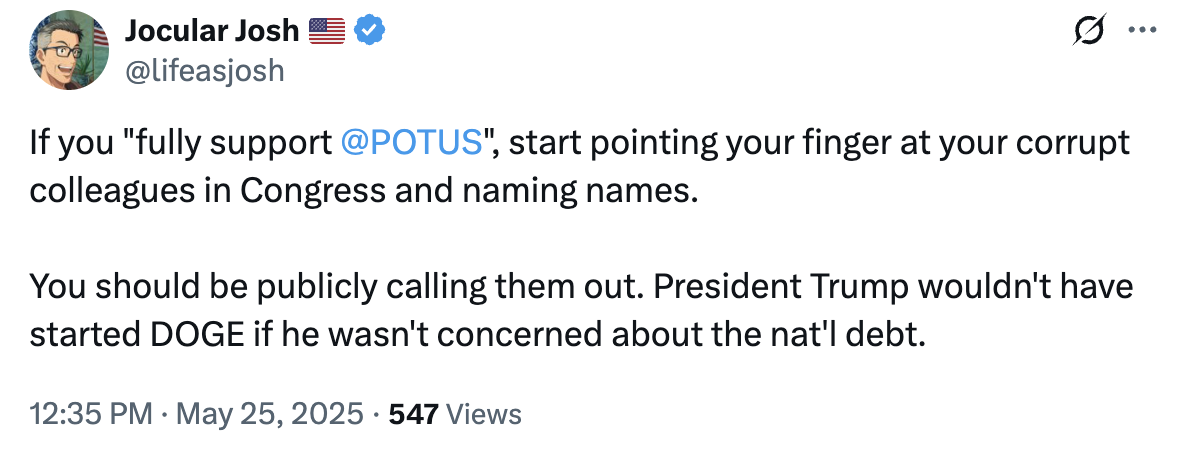Click the 12:35 PM timestamp
The width and height of the screenshot is (1192, 466).
90,414
